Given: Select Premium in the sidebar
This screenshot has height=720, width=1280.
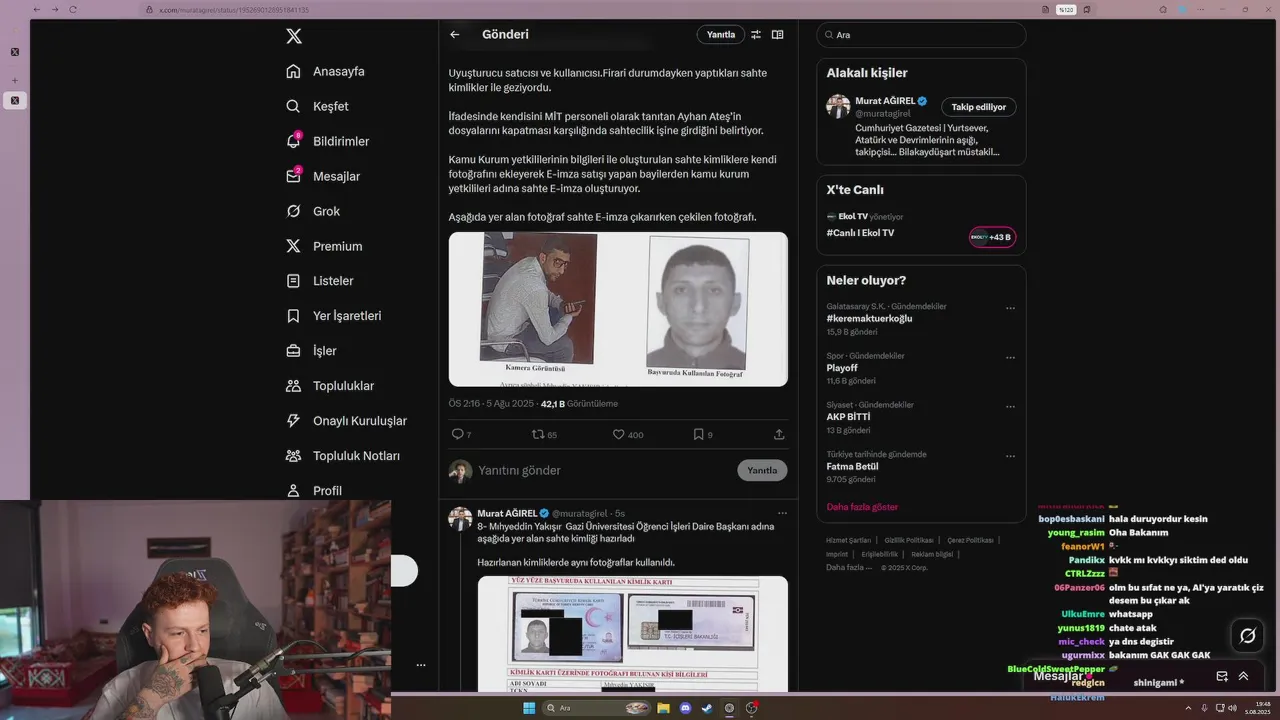Looking at the screenshot, I should pos(324,246).
